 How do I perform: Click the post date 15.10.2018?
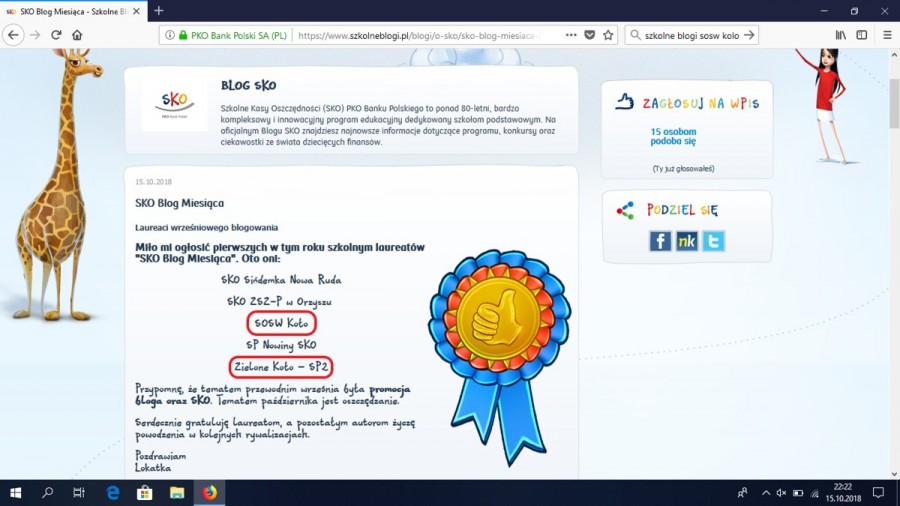(153, 182)
